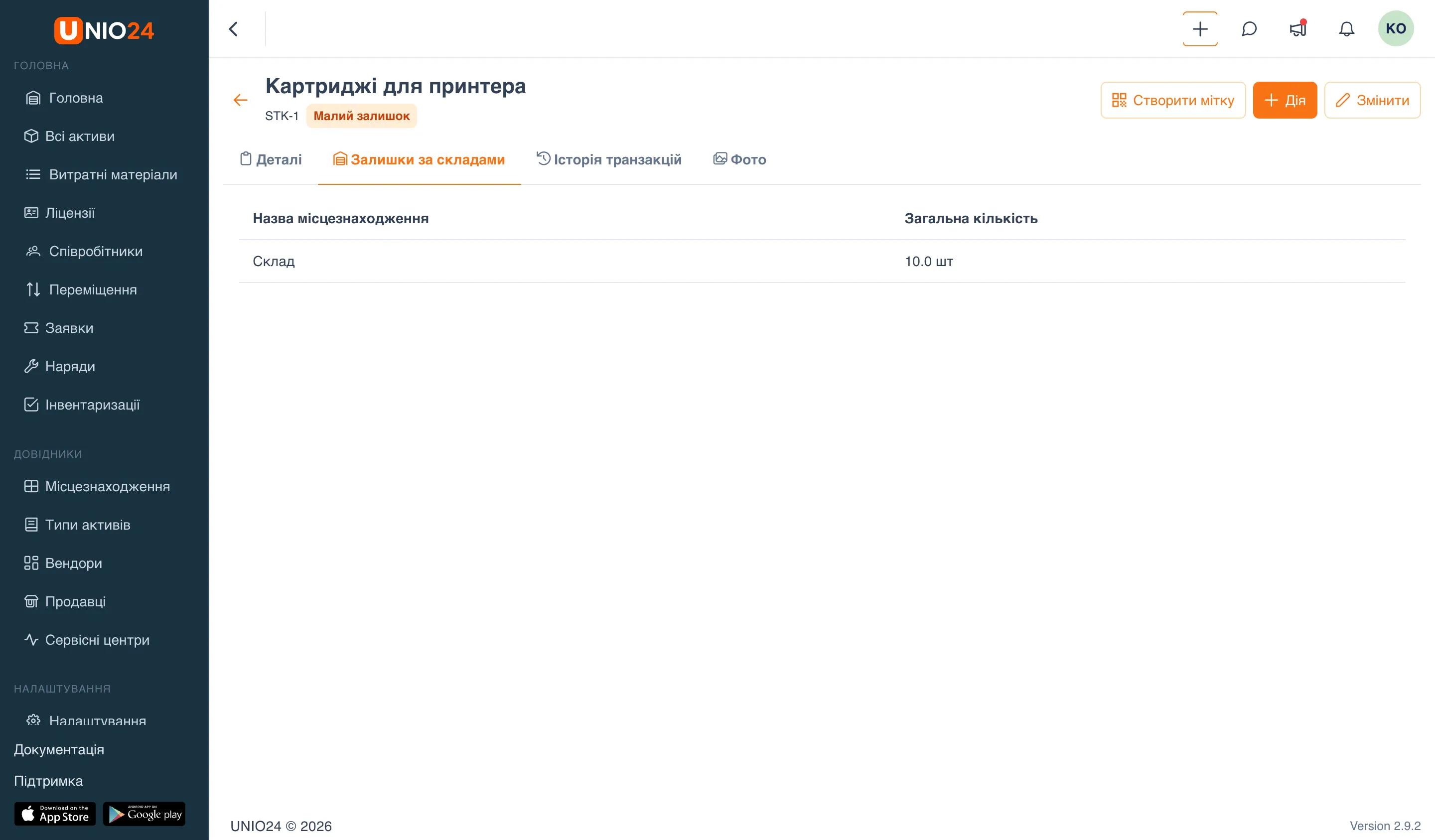Click the plus quick-add icon in header
1435x840 pixels.
click(x=1200, y=28)
